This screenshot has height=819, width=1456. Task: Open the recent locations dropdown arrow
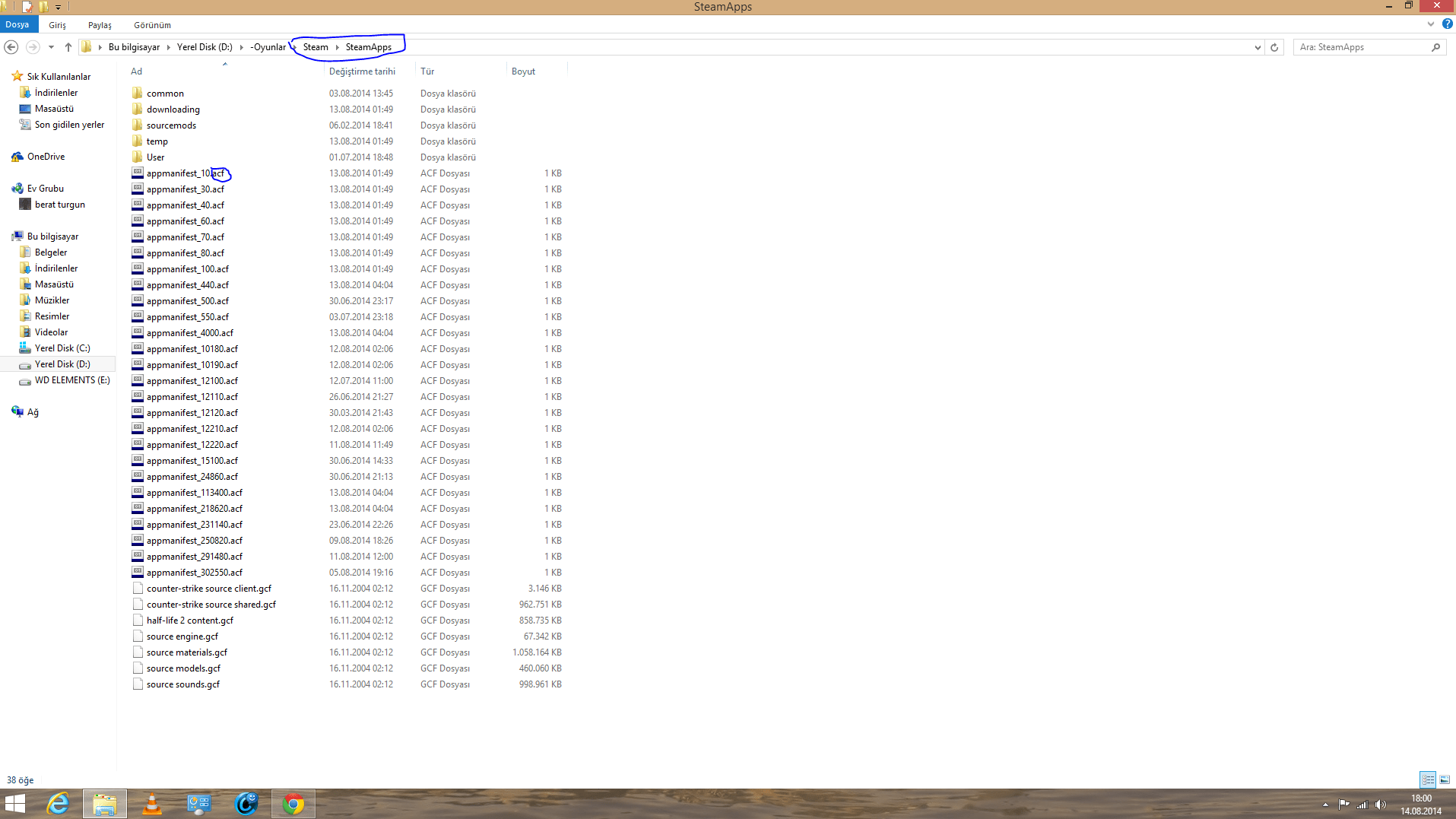(x=51, y=47)
